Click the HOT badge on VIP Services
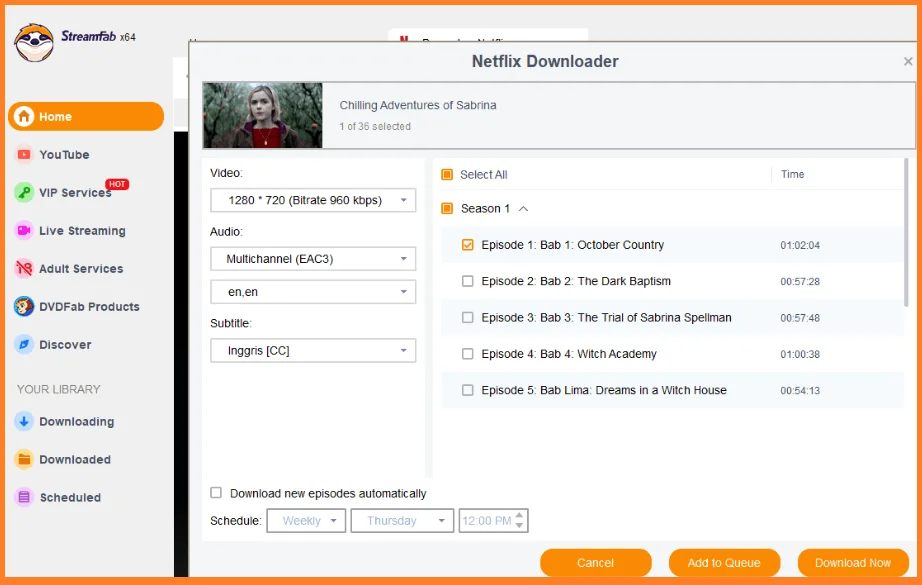Image resolution: width=922 pixels, height=585 pixels. (x=117, y=184)
